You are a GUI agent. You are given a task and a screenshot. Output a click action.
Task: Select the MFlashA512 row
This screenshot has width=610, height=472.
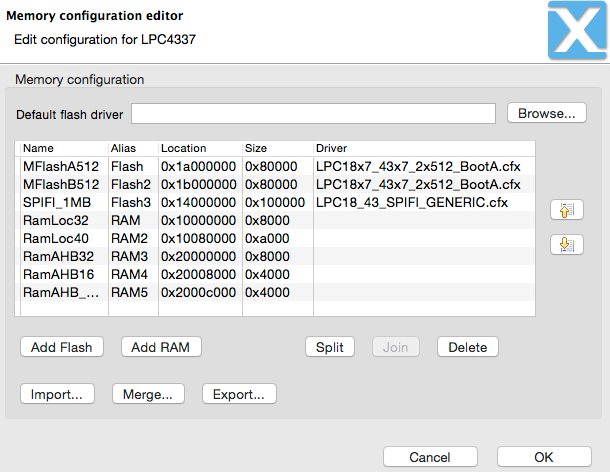coord(60,166)
